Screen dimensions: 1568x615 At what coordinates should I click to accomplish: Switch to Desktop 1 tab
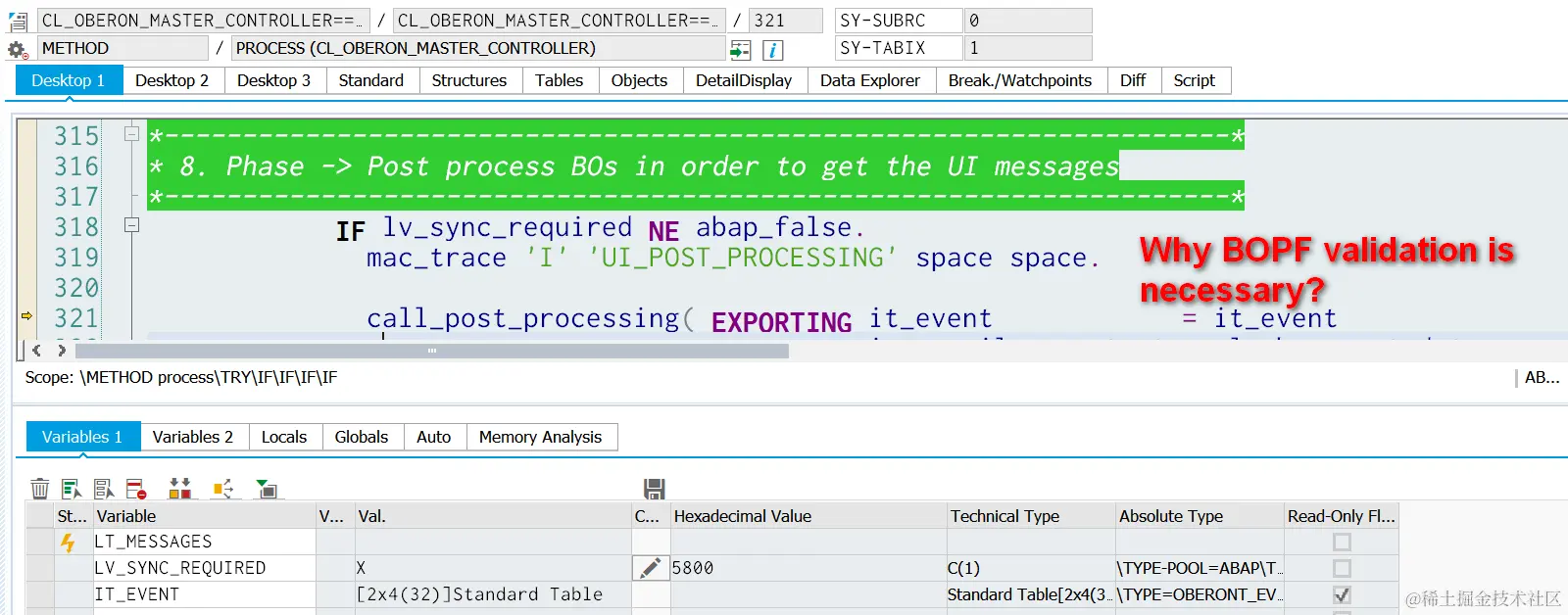pyautogui.click(x=69, y=80)
